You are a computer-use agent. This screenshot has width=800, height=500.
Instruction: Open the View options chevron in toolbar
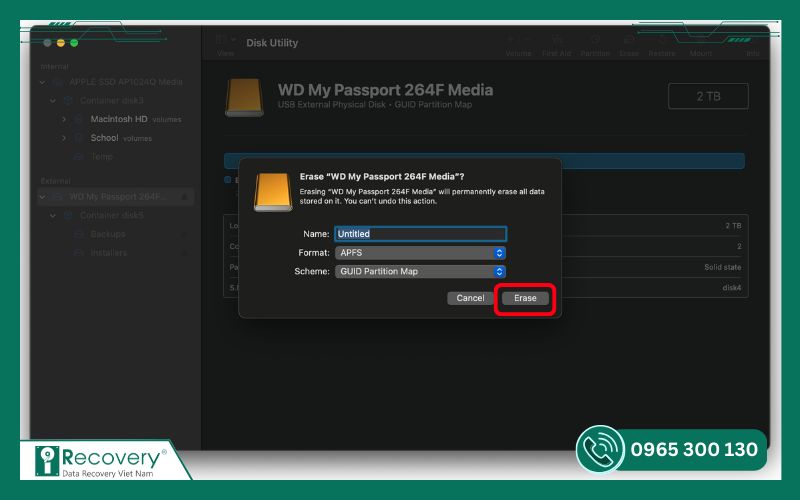click(233, 39)
